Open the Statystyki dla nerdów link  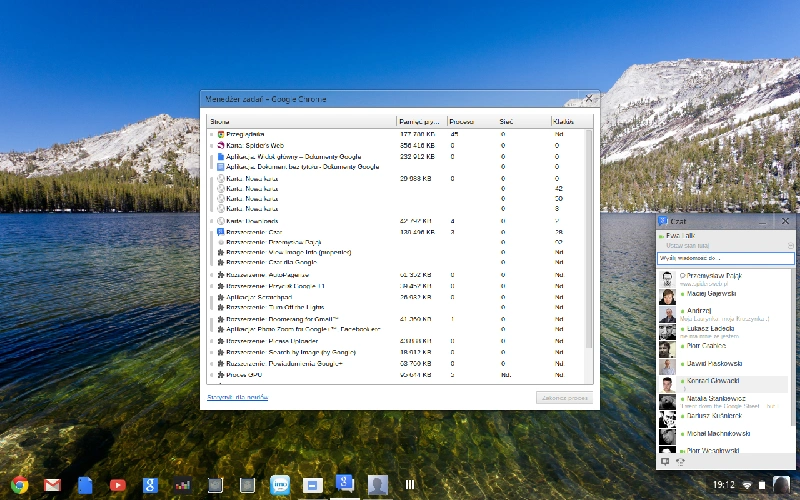coord(237,397)
